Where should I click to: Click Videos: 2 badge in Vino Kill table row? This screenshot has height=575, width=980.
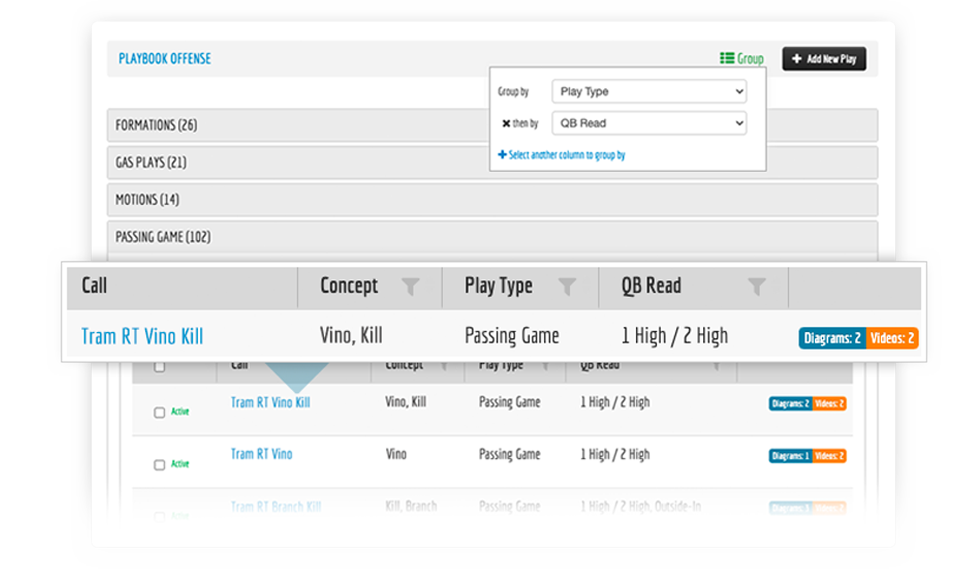829,404
